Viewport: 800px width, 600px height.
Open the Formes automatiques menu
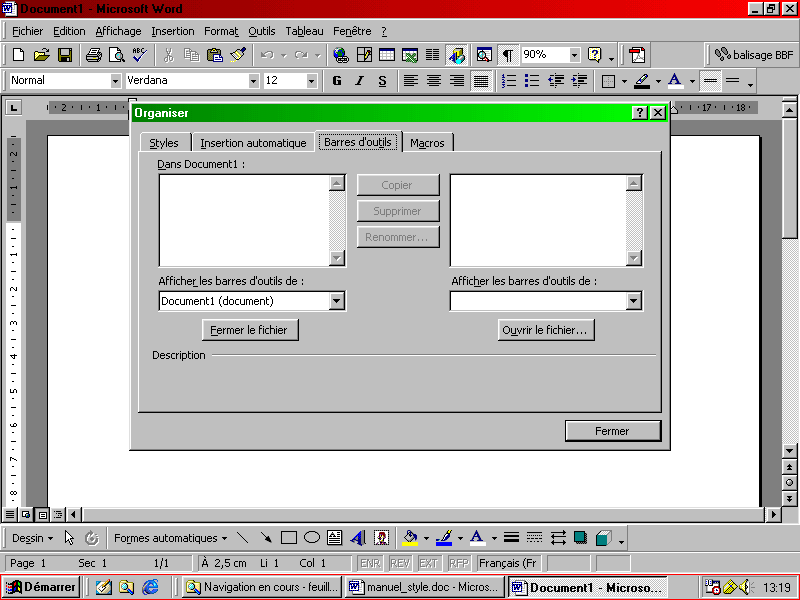click(x=170, y=538)
